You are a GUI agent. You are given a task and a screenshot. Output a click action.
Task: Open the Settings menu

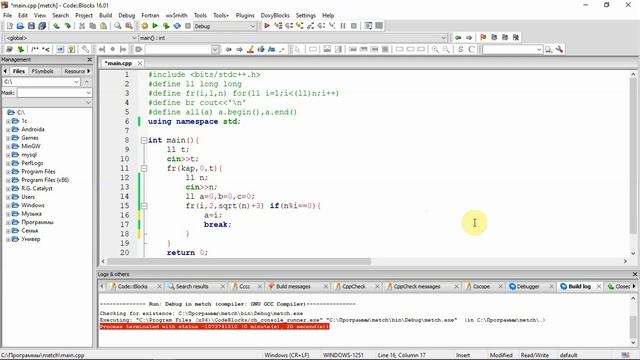pos(306,16)
